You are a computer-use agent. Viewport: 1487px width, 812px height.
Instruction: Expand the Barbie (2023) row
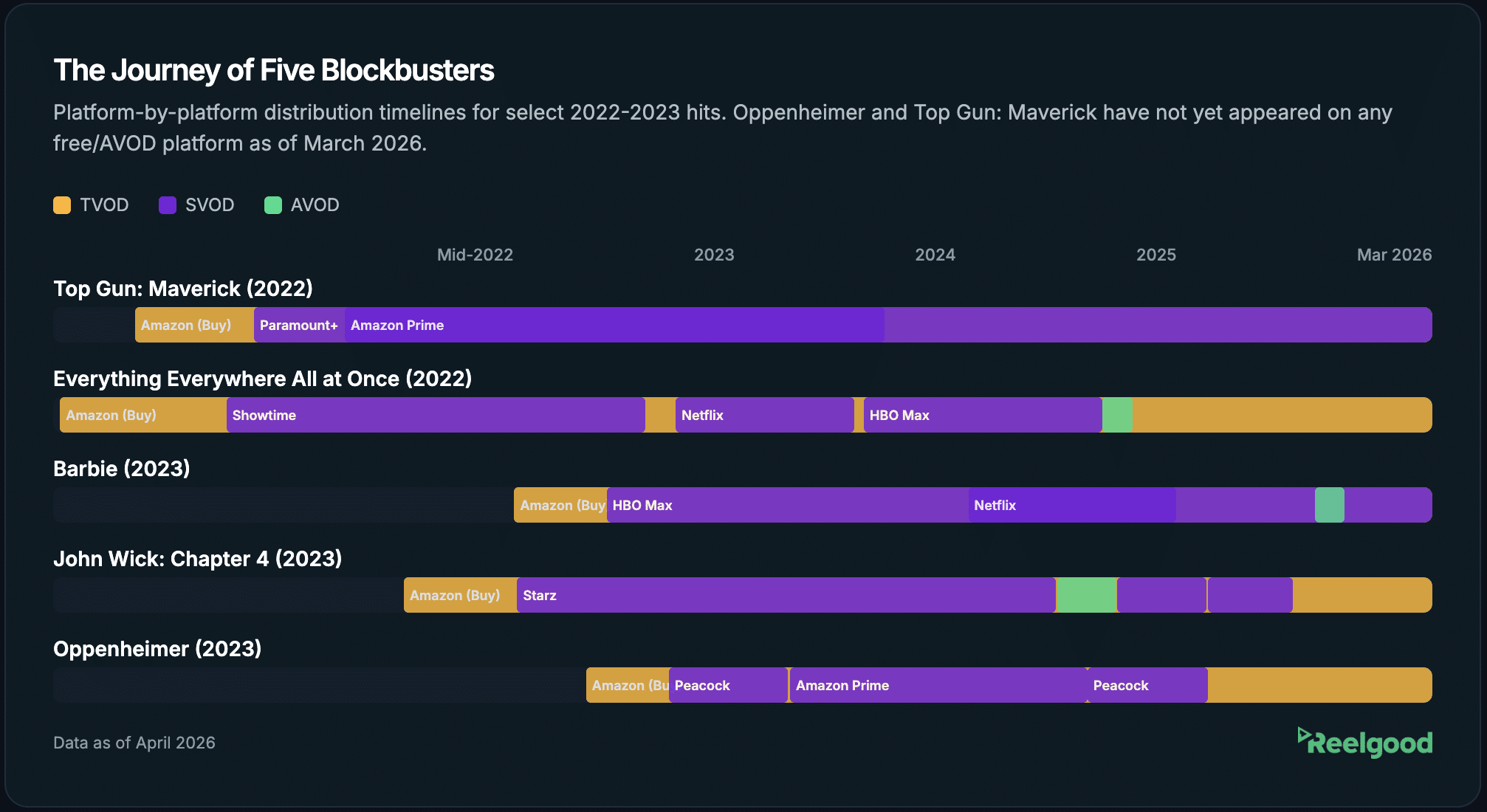coord(121,469)
